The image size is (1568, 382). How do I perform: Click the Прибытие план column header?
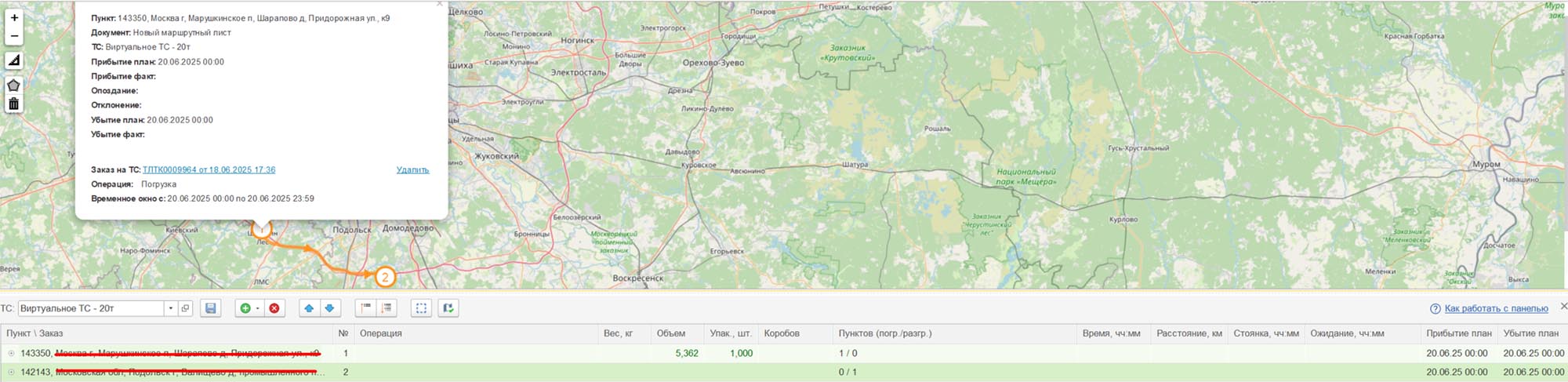[1458, 333]
